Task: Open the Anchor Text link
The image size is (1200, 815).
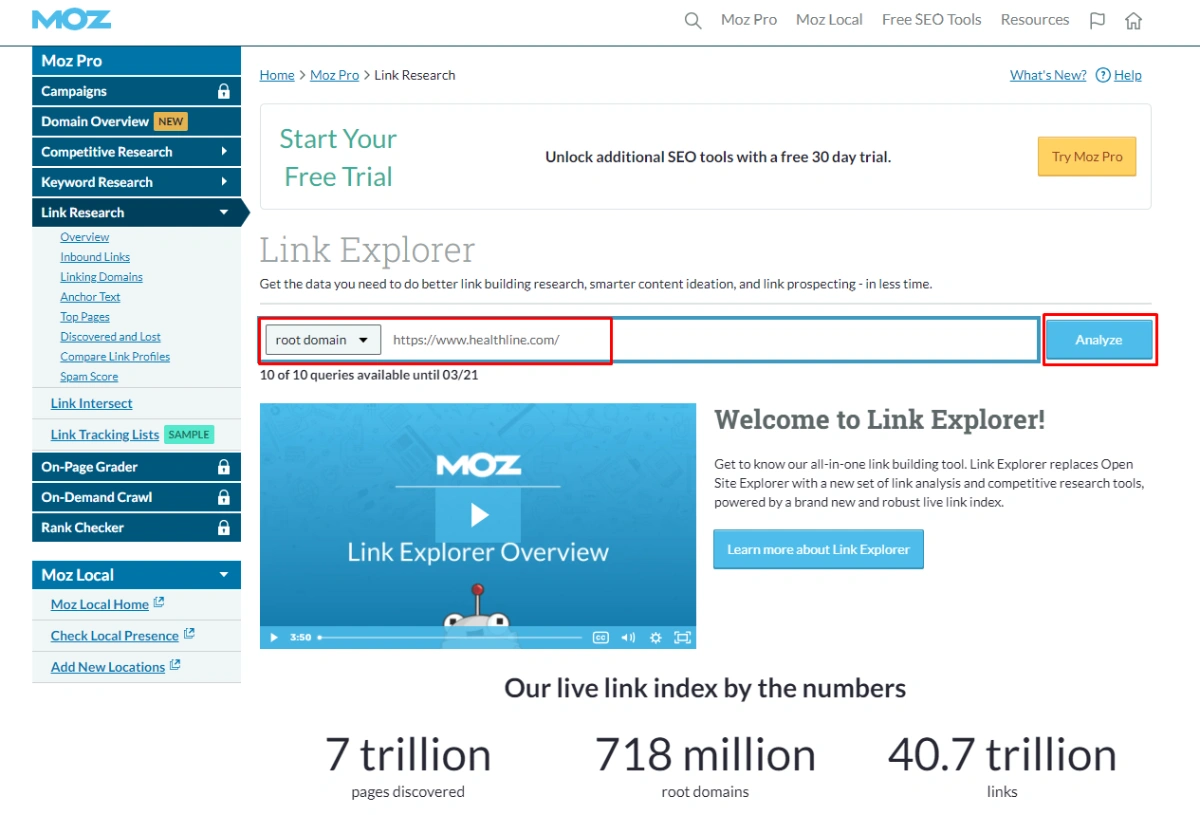Action: click(90, 297)
